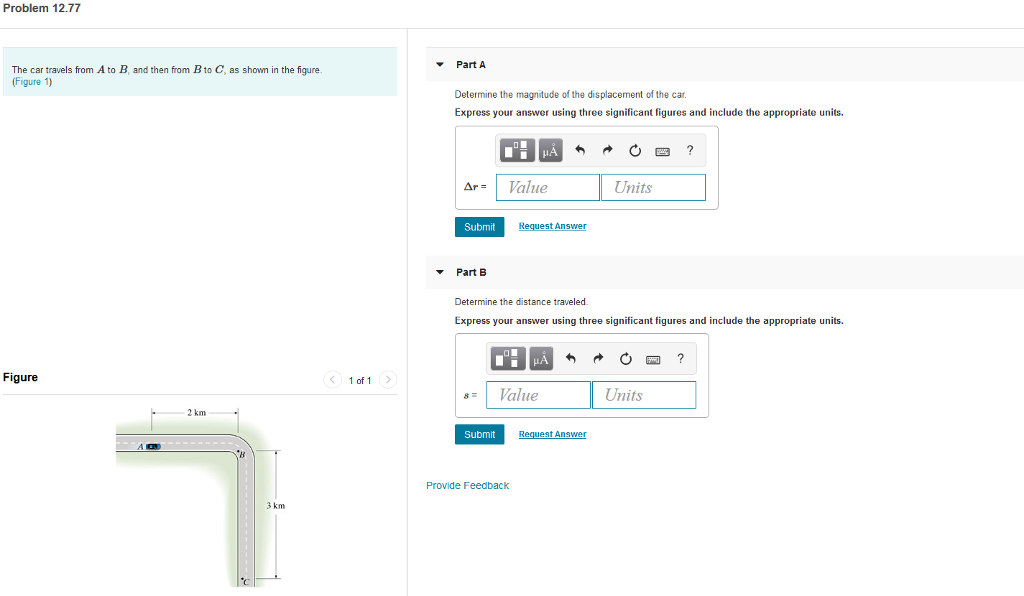Open Provide Feedback link
Image resolution: width=1024 pixels, height=596 pixels.
(x=468, y=486)
